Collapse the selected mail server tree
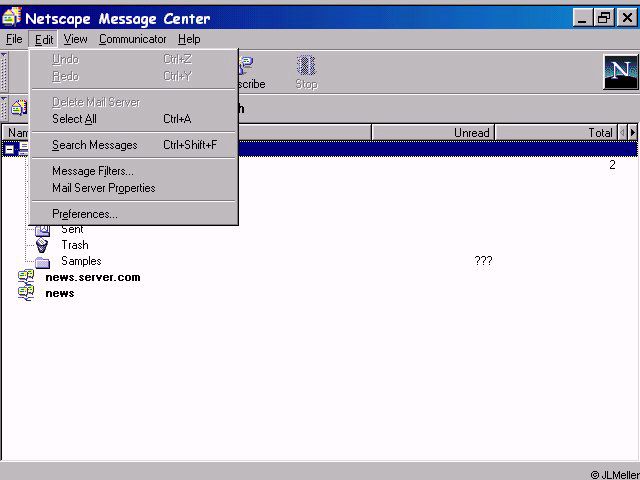Viewport: 640px width, 480px height. 9,149
